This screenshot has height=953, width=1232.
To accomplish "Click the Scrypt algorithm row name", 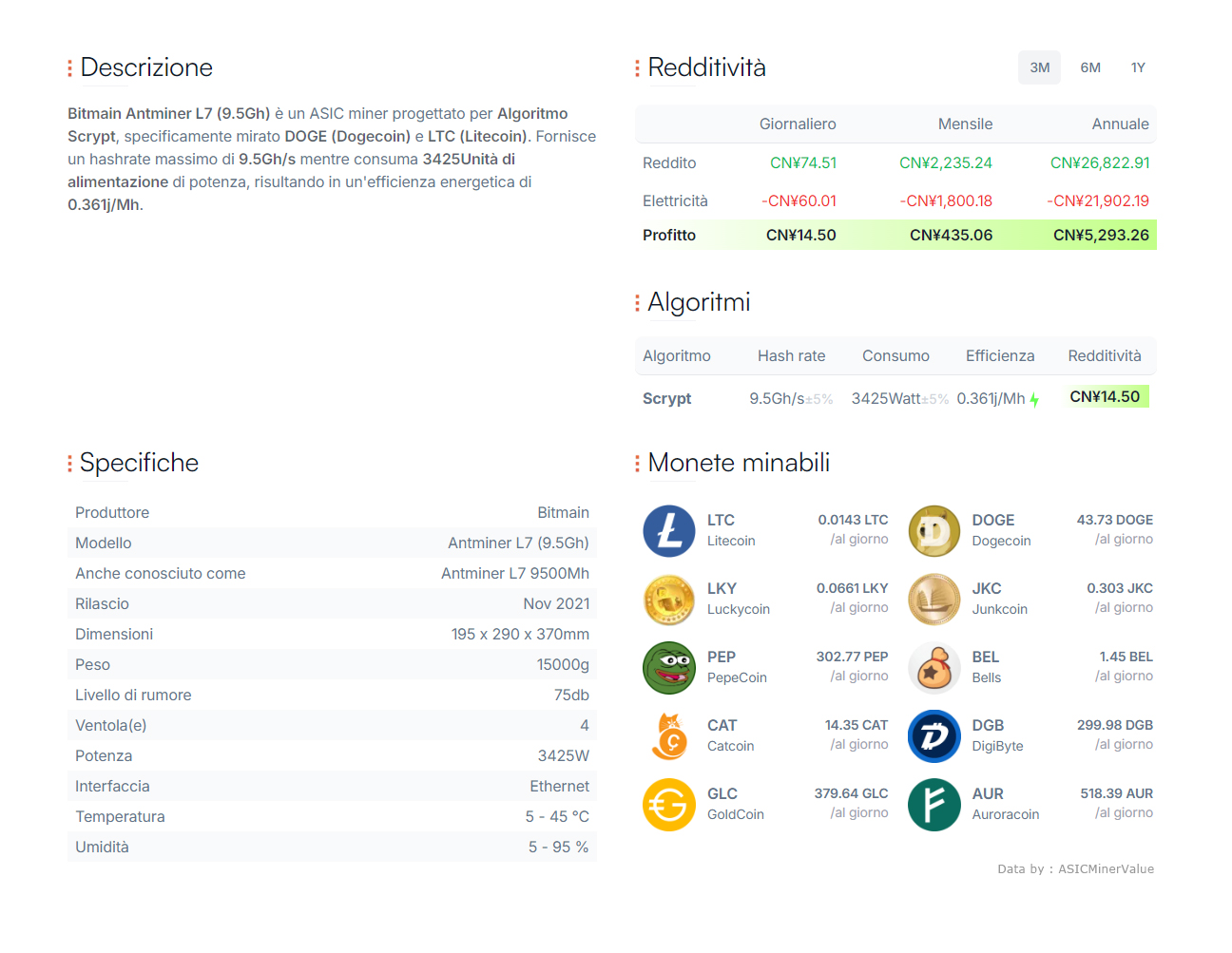I will pyautogui.click(x=666, y=398).
